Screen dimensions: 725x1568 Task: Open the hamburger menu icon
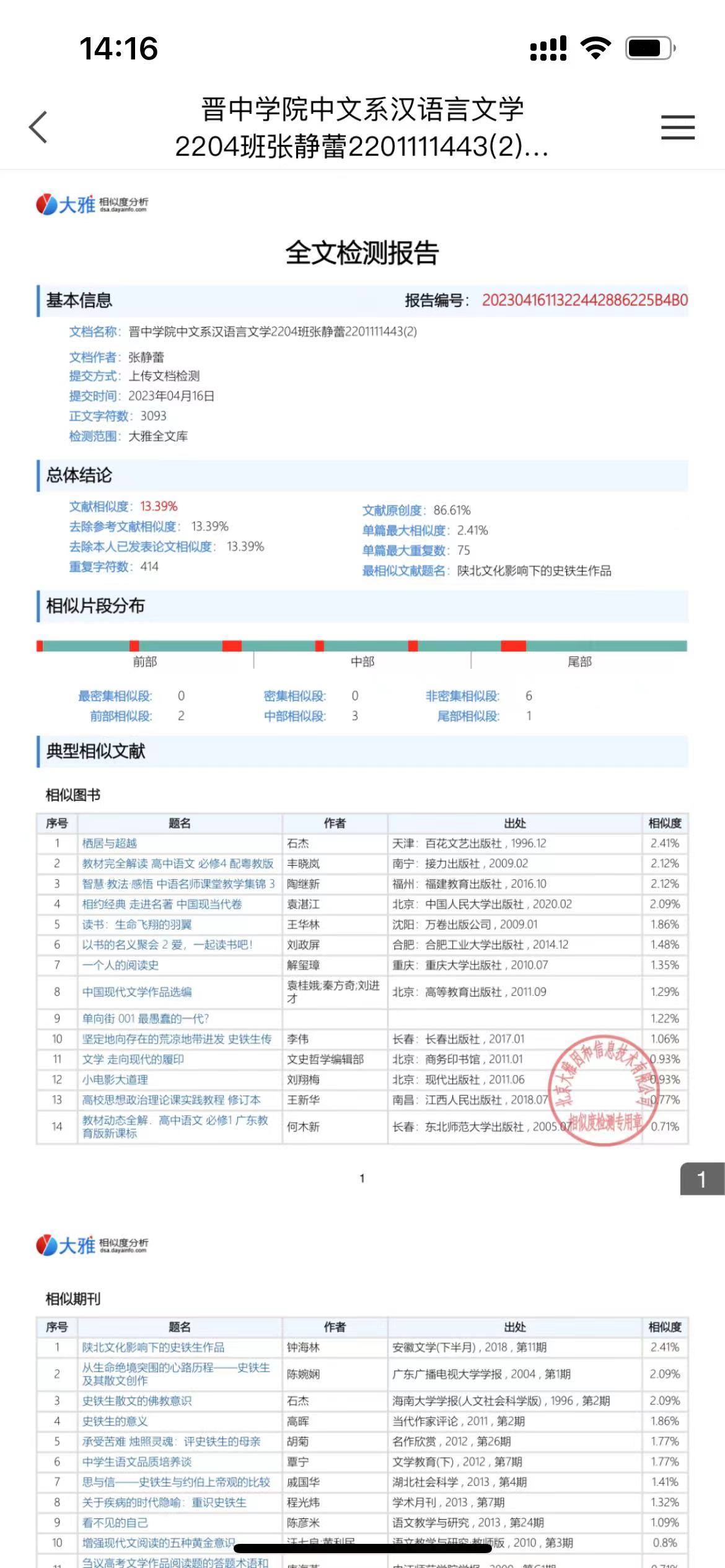tap(678, 127)
